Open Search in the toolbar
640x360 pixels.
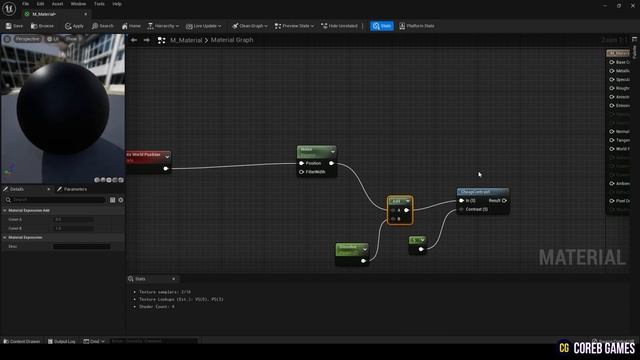point(102,26)
